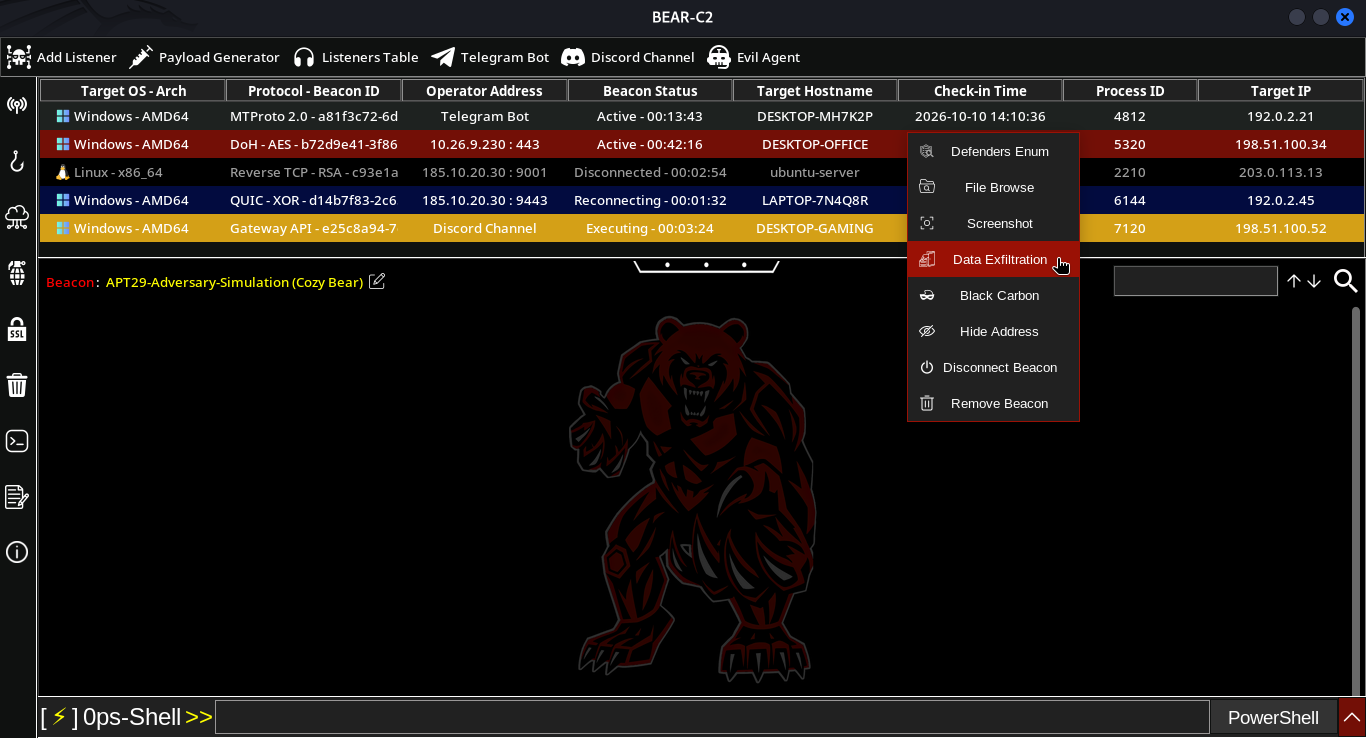Click the pencil edit icon beside the beacon name
1366x738 pixels.
point(377,281)
